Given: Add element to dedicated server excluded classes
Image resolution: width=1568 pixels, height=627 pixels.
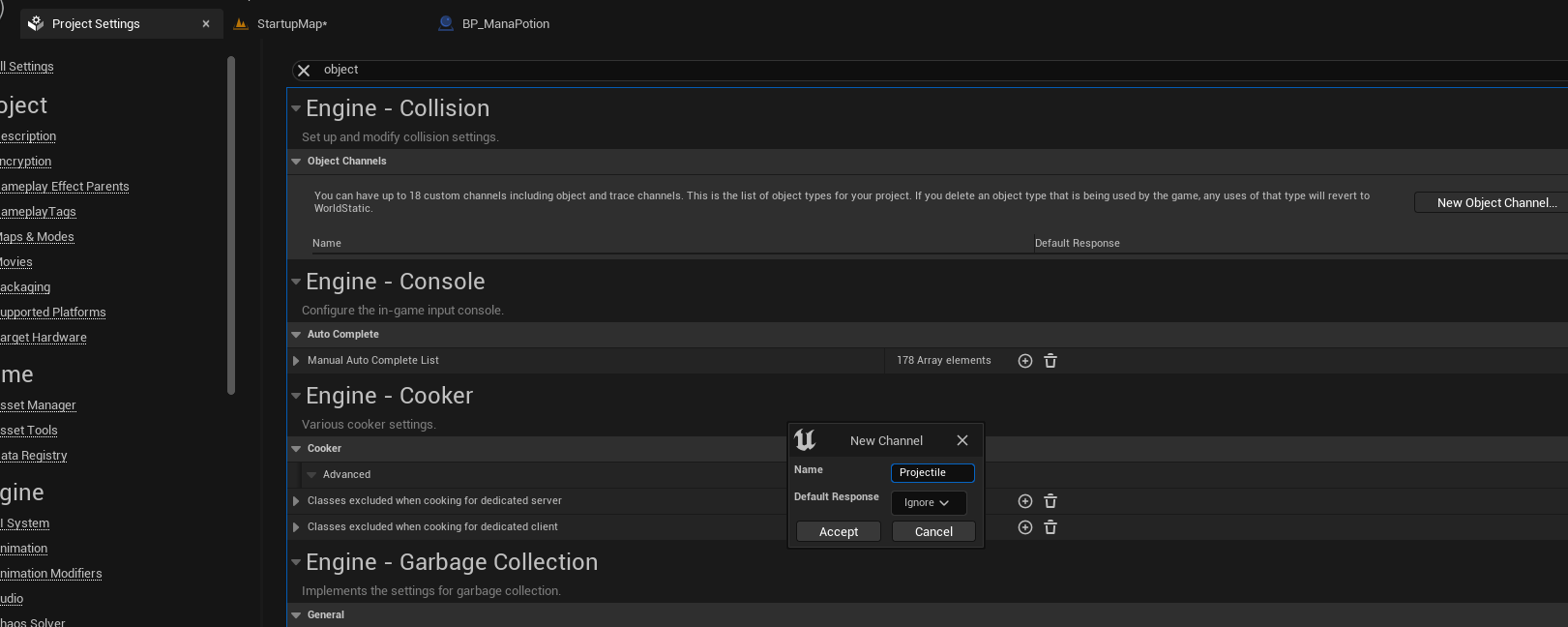Looking at the screenshot, I should 1025,501.
